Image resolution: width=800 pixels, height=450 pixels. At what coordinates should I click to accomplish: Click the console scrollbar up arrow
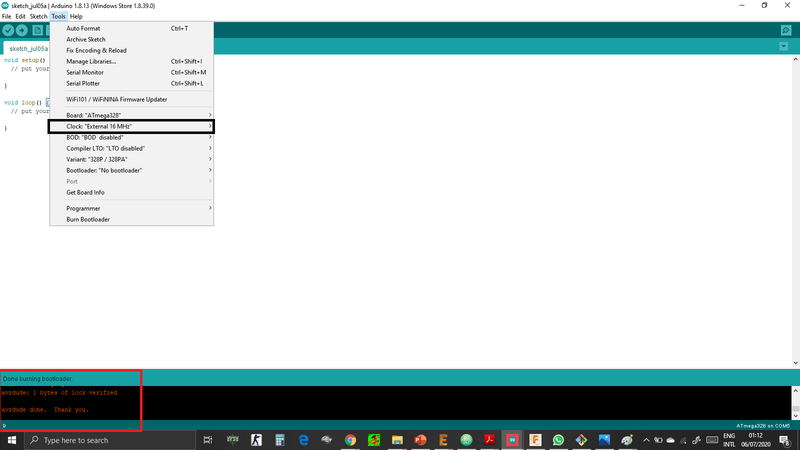click(x=795, y=391)
